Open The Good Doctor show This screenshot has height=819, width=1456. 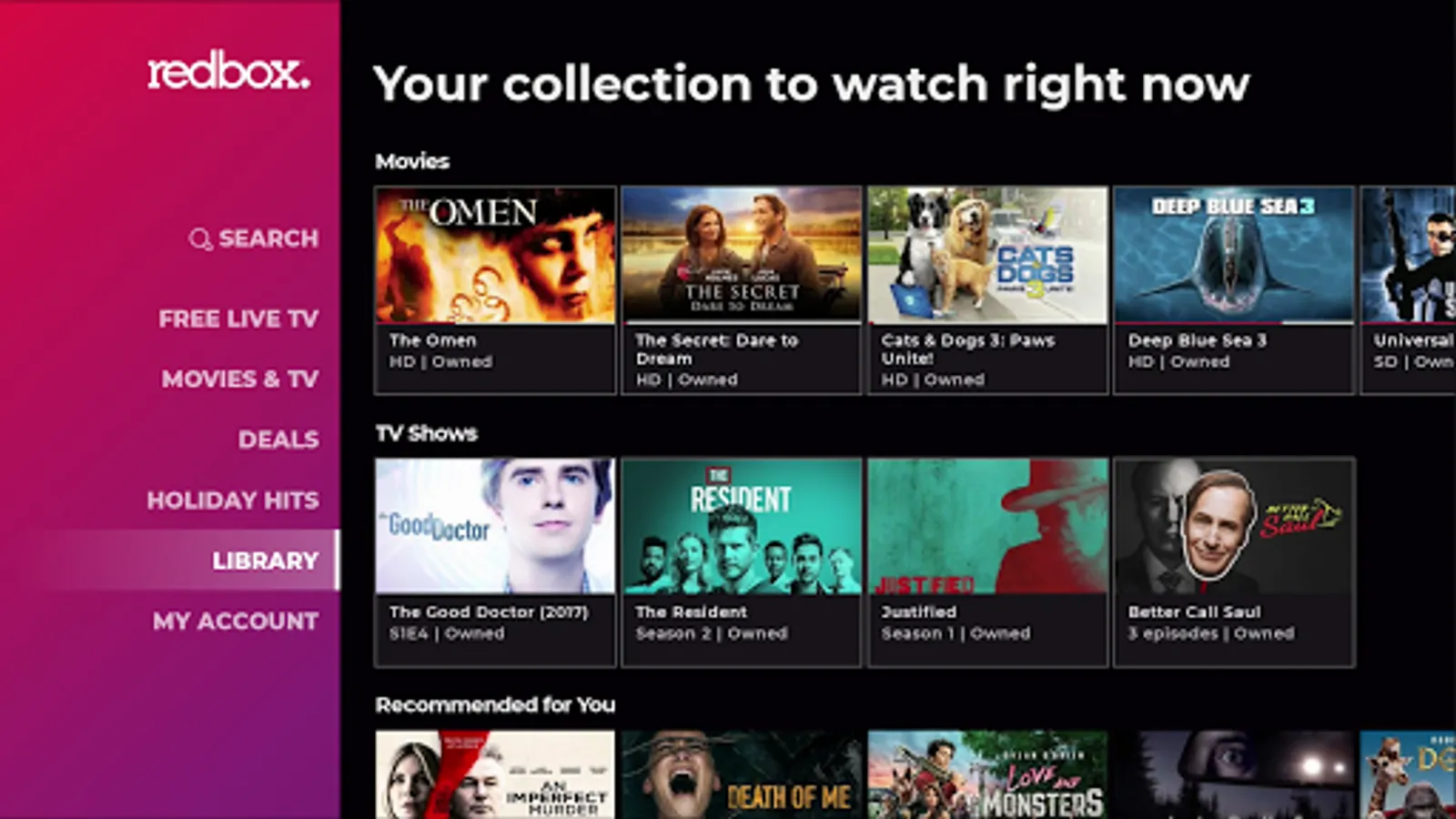pos(495,562)
